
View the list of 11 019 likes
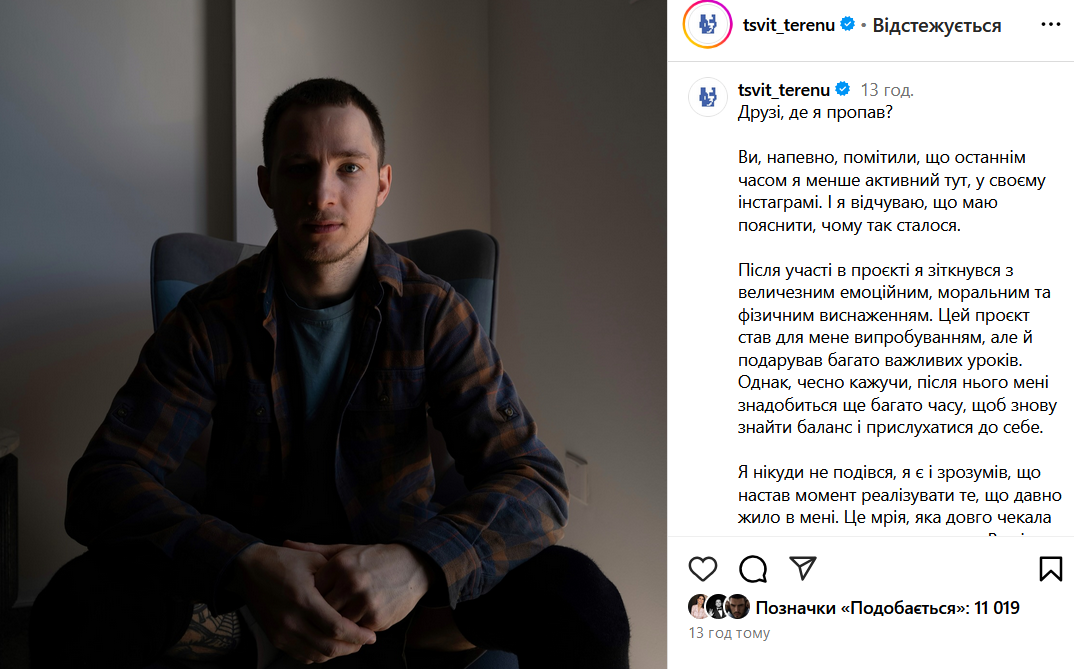pos(887,607)
